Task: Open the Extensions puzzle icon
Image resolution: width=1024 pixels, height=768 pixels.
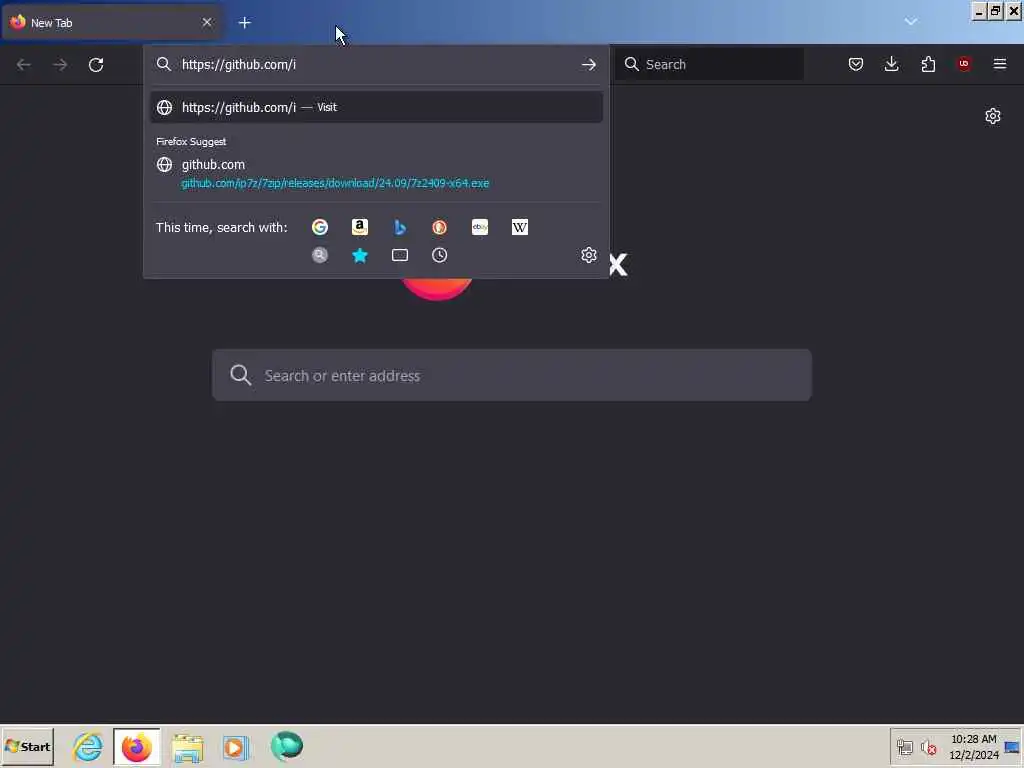Action: 928,64
